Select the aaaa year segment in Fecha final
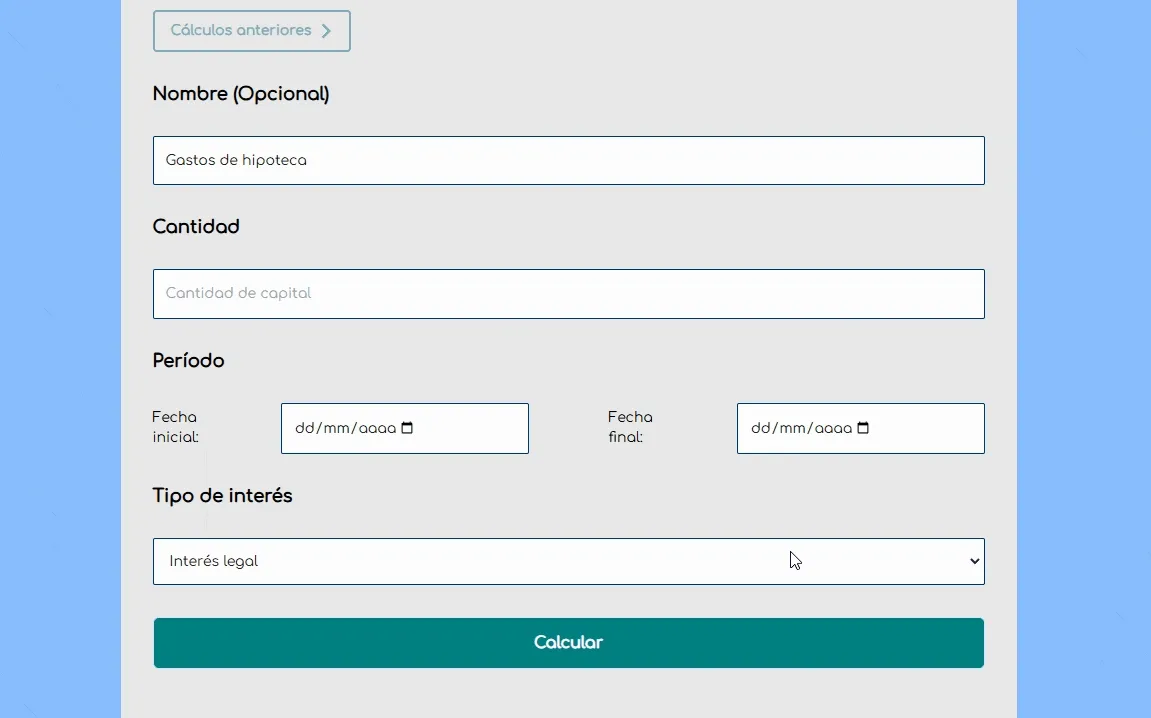The width and height of the screenshot is (1151, 718). (x=833, y=428)
